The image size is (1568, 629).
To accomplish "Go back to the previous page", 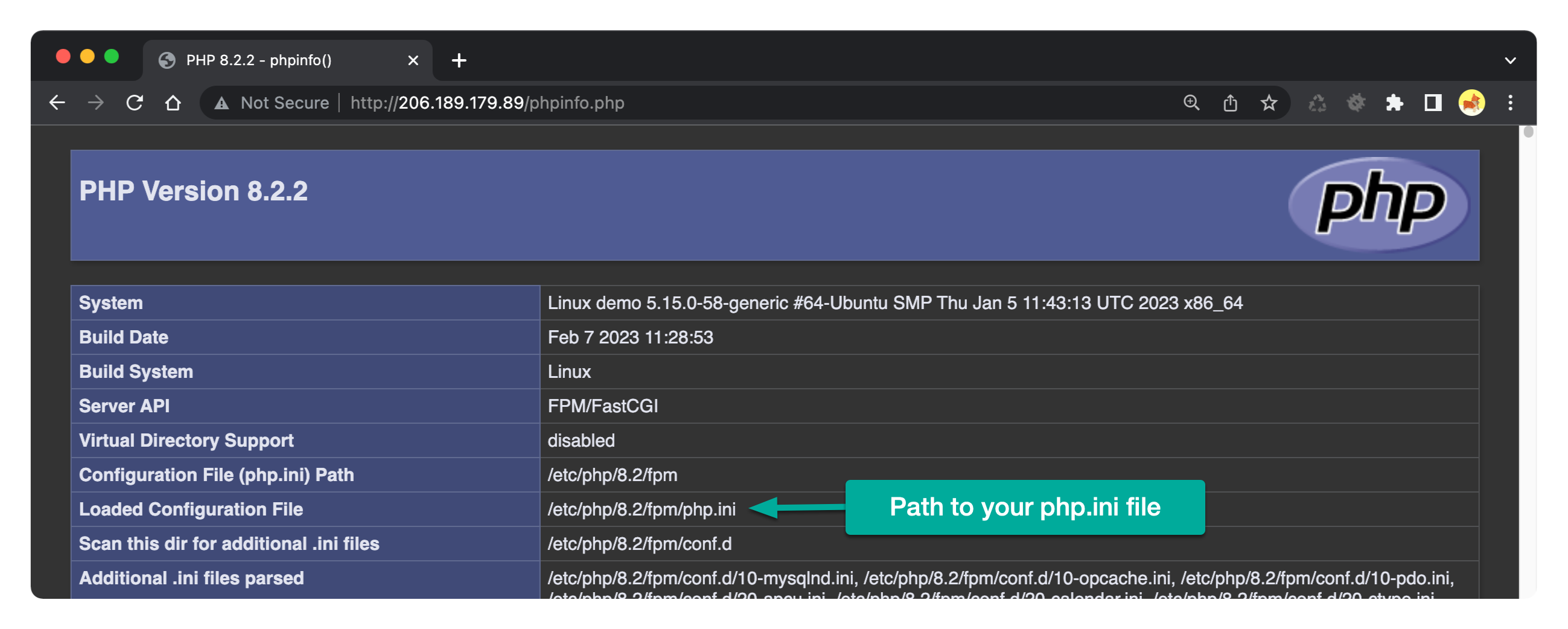I will coord(57,103).
